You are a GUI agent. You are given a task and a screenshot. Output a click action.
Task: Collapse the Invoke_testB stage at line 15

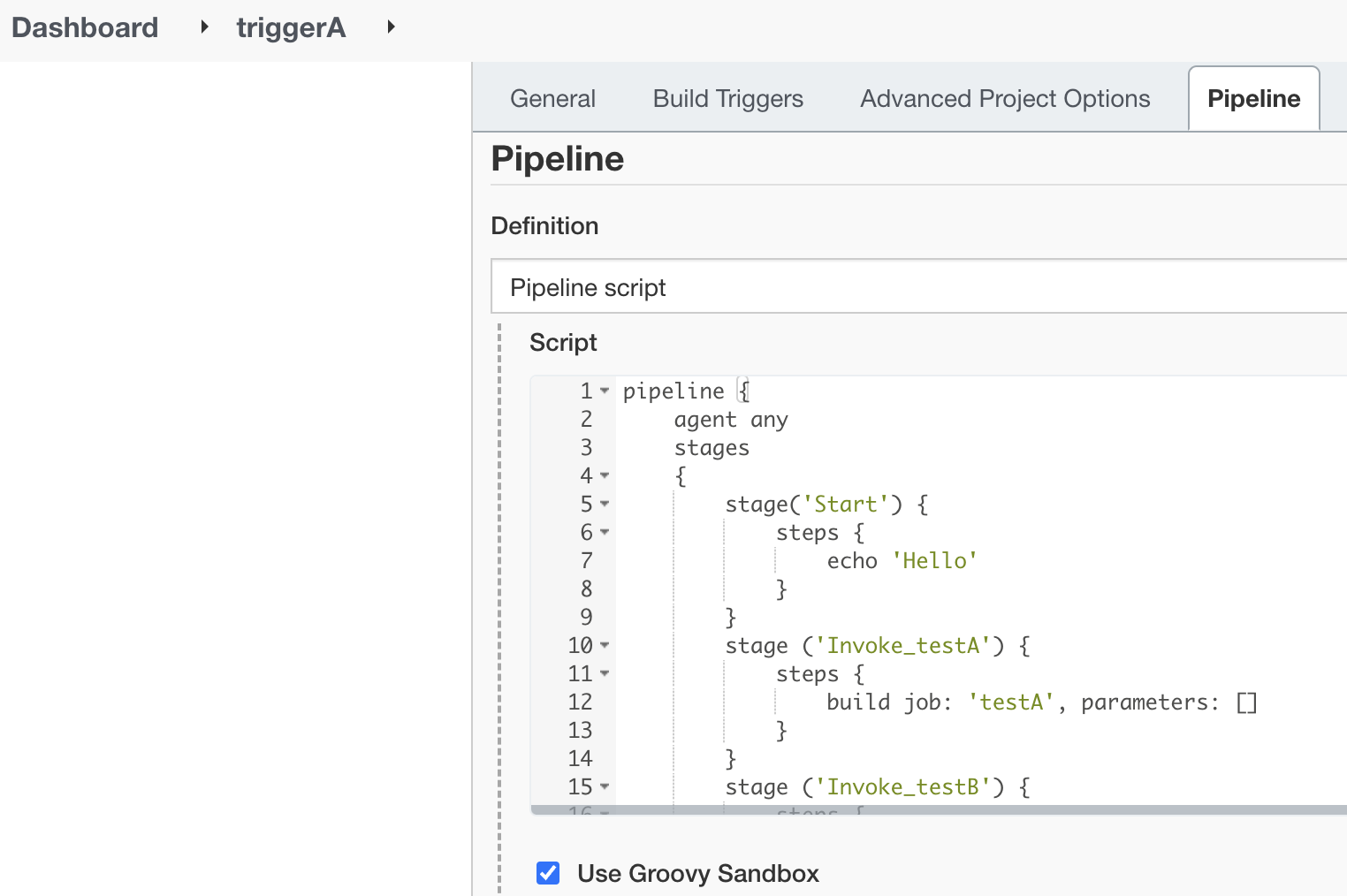click(605, 786)
